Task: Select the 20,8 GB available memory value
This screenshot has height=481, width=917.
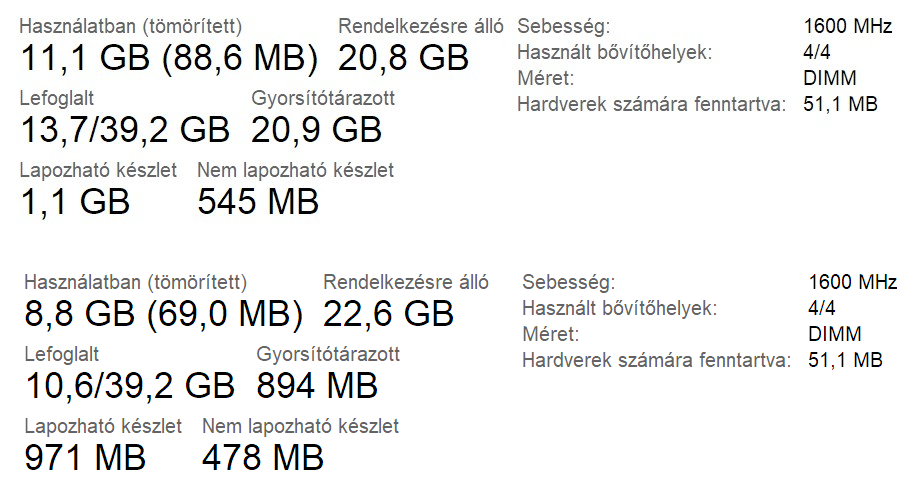Action: pos(403,59)
